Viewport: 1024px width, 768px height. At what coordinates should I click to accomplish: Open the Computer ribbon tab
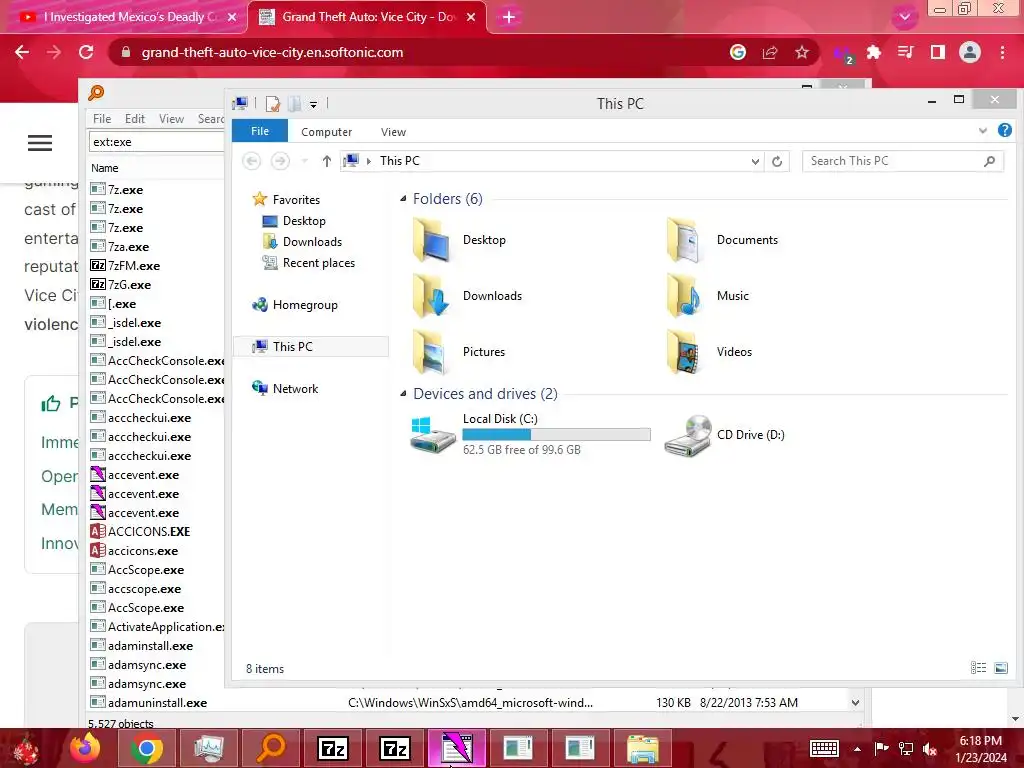[x=327, y=132]
